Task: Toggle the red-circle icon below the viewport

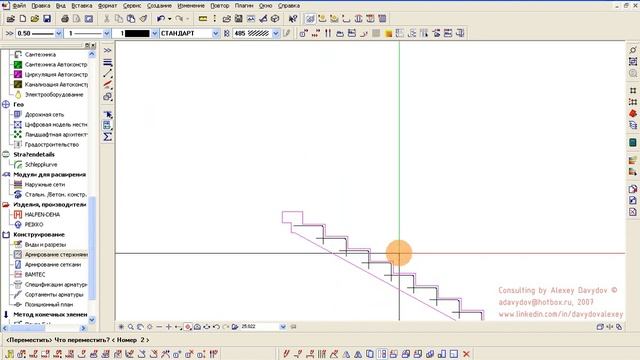Action: pos(188,327)
